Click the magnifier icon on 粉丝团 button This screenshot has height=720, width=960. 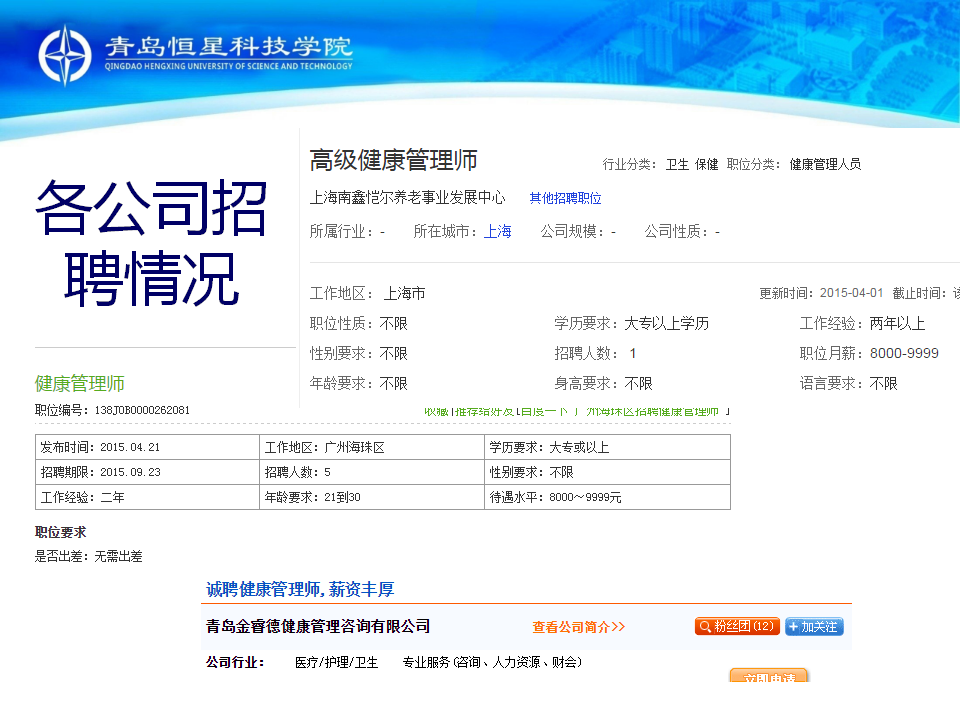click(x=705, y=627)
